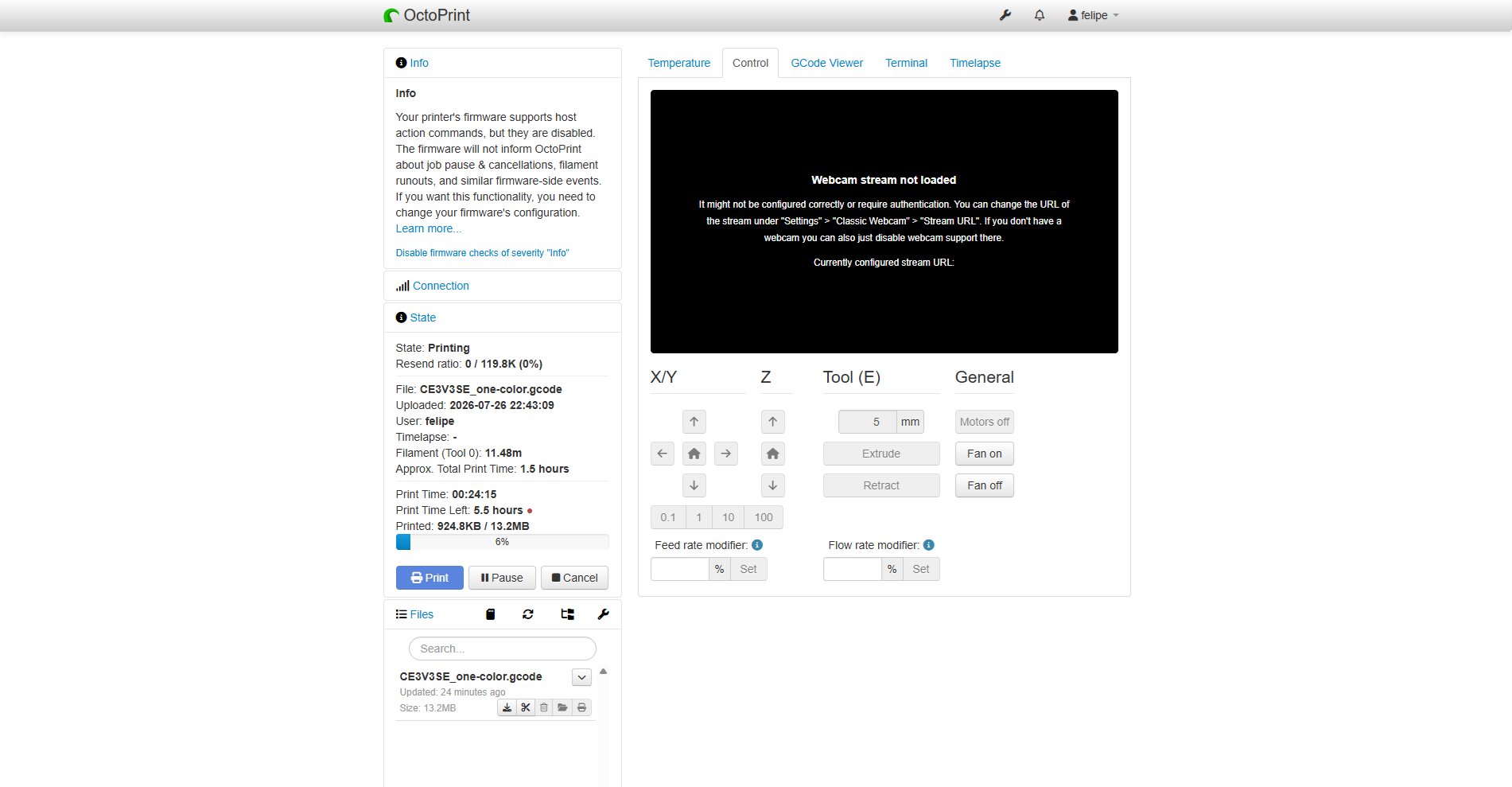Jog X axis left arrow

click(663, 454)
